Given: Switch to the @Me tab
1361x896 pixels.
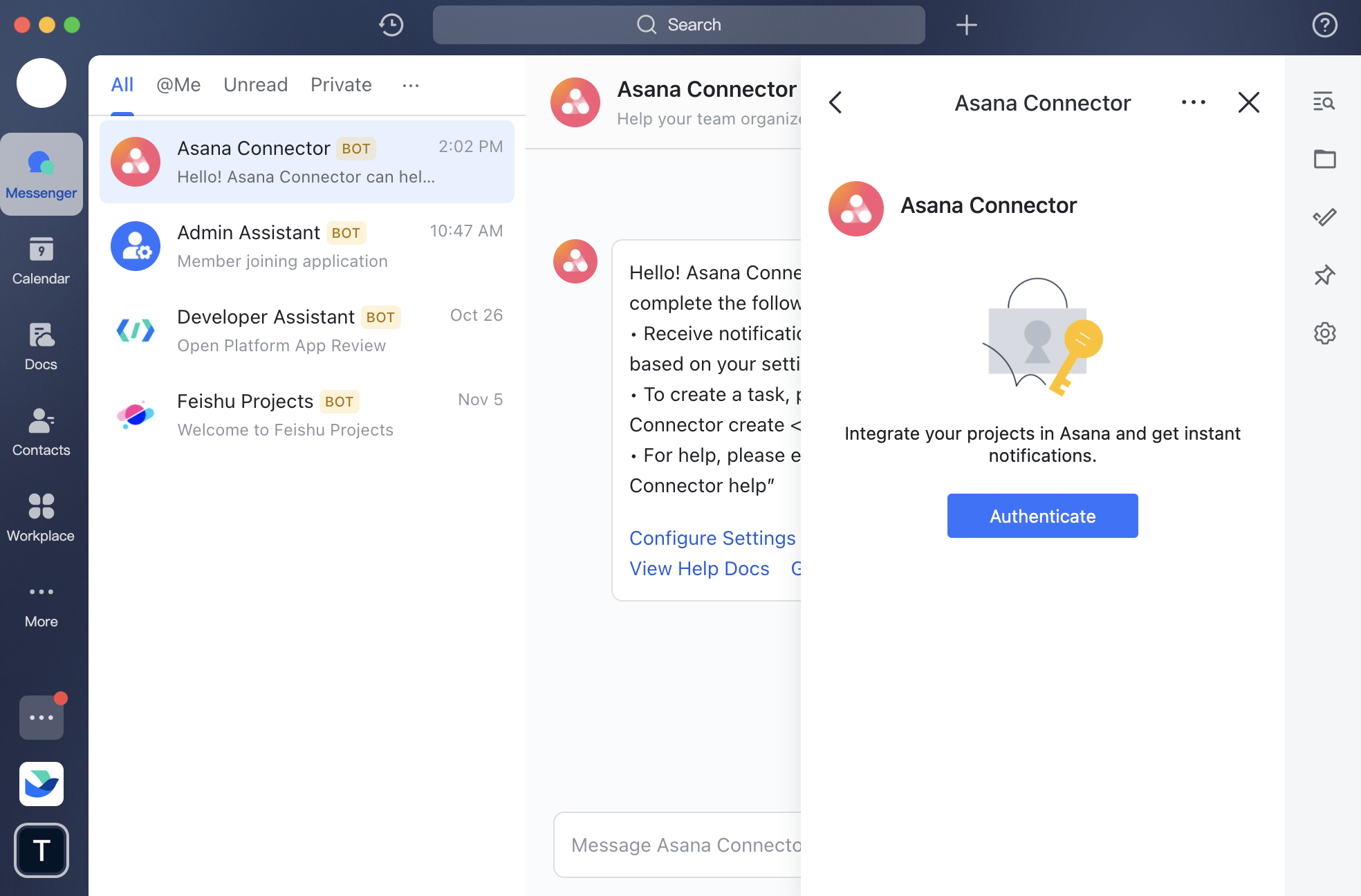Looking at the screenshot, I should [x=178, y=84].
